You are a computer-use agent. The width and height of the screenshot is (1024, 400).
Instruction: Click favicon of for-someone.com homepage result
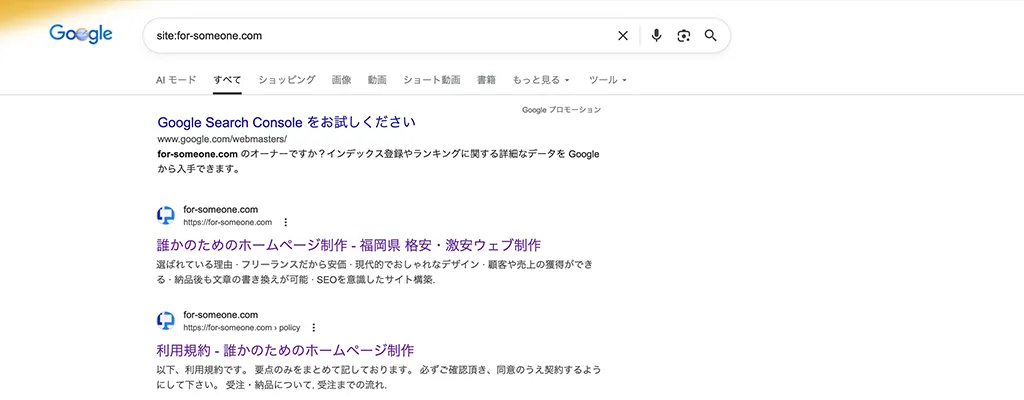[x=166, y=216]
